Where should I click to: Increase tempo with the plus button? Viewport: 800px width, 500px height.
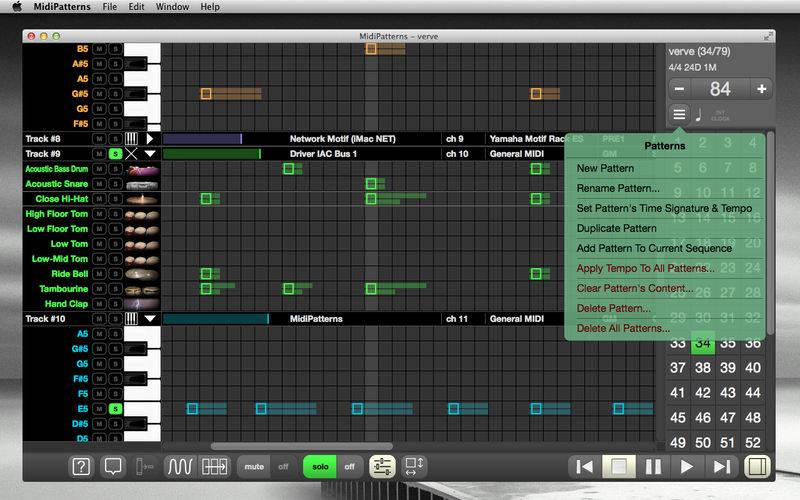point(762,89)
